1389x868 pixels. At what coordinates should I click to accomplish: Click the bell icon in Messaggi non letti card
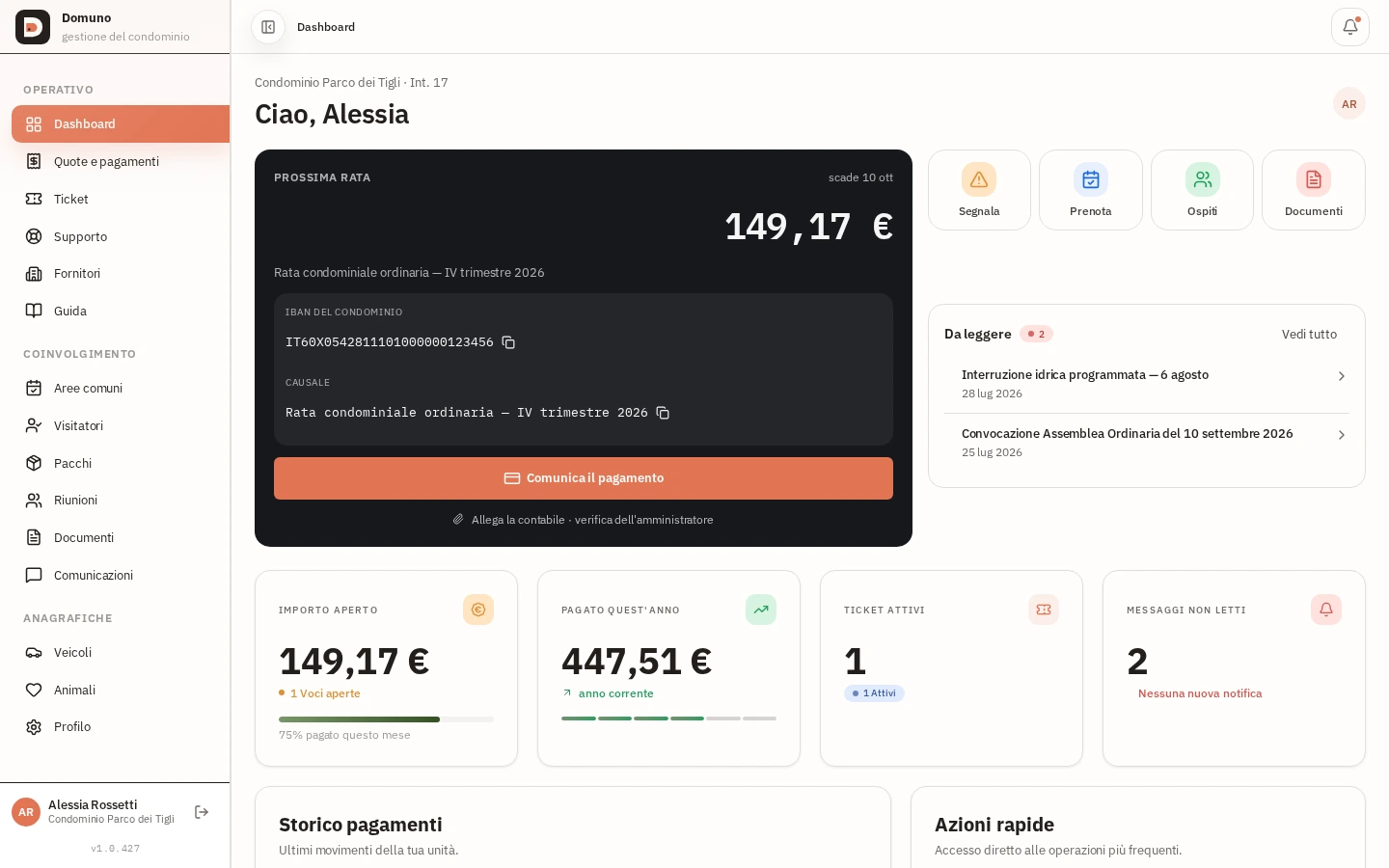coord(1326,610)
